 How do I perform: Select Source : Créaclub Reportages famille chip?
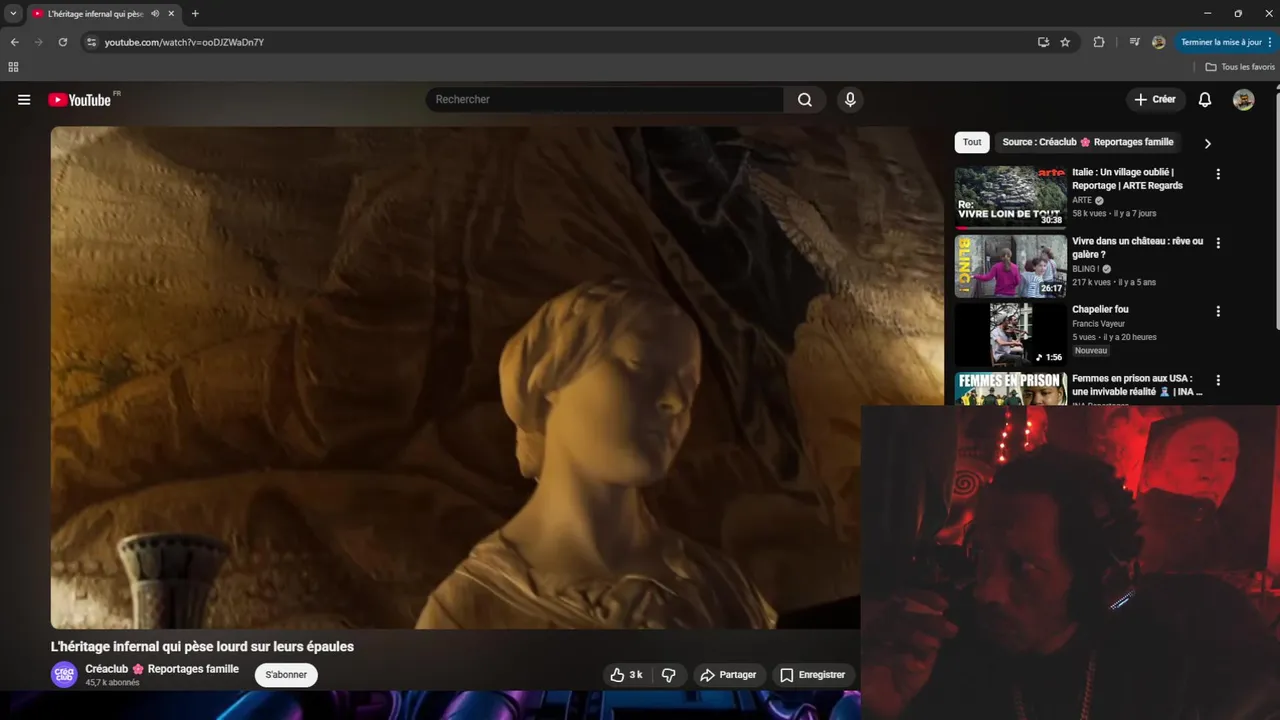tap(1088, 142)
